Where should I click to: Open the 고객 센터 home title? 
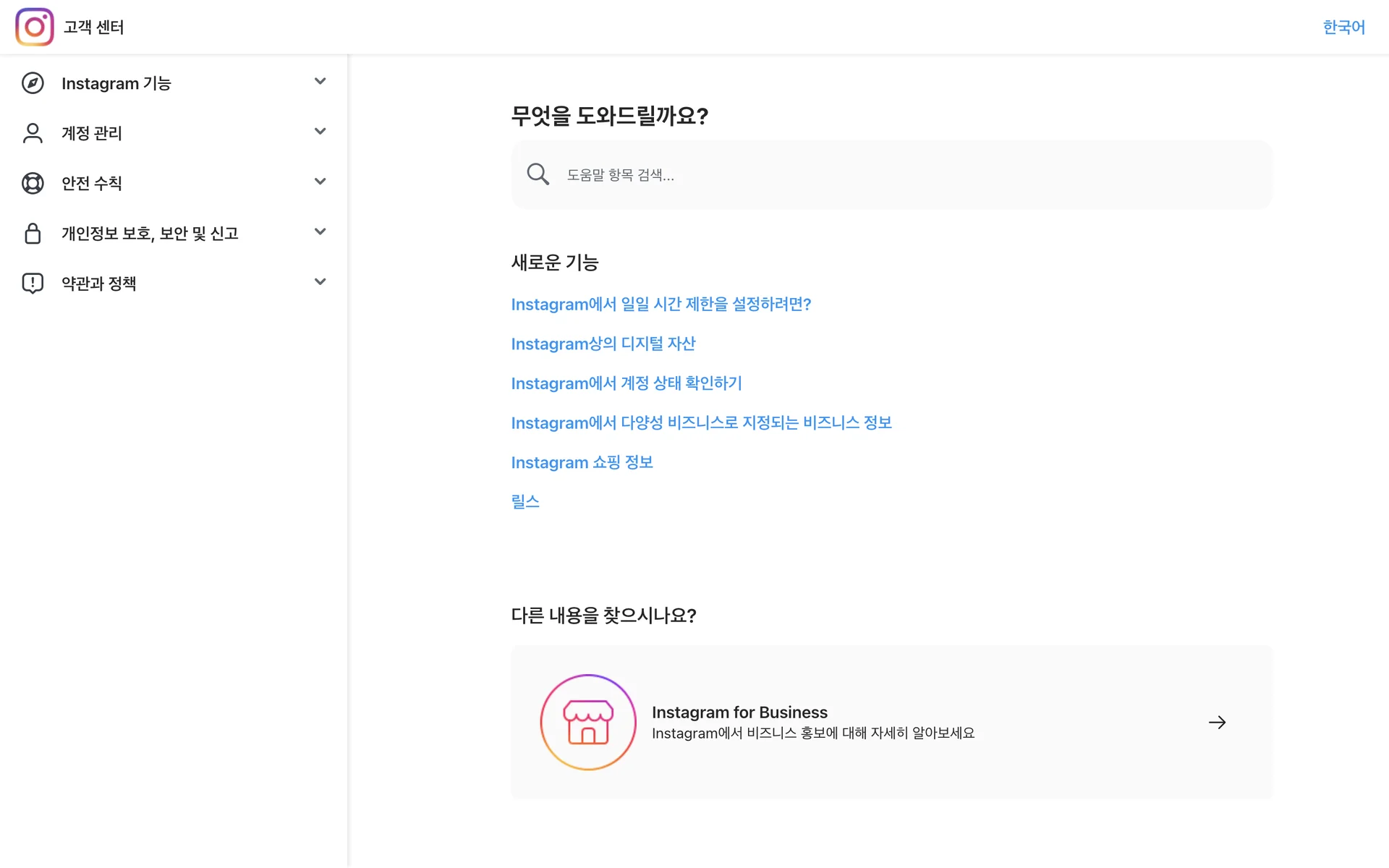coord(94,27)
